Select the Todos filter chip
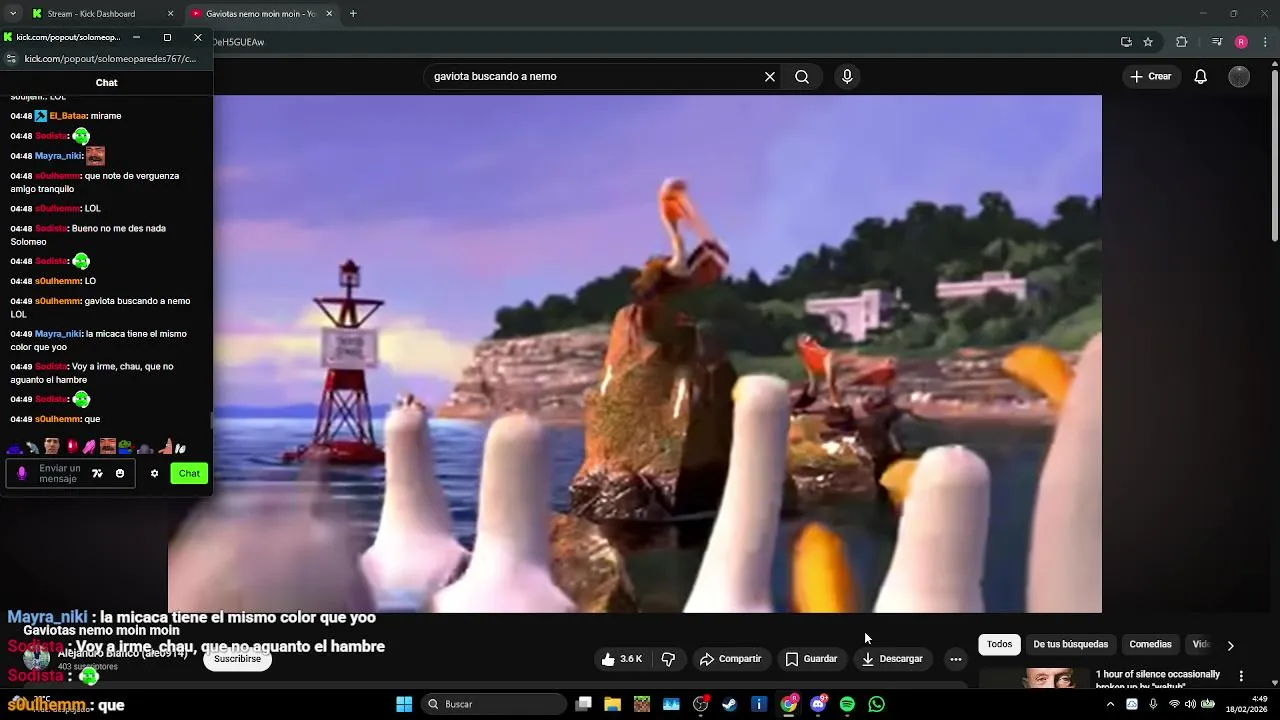The height and width of the screenshot is (720, 1280). pos(1000,645)
